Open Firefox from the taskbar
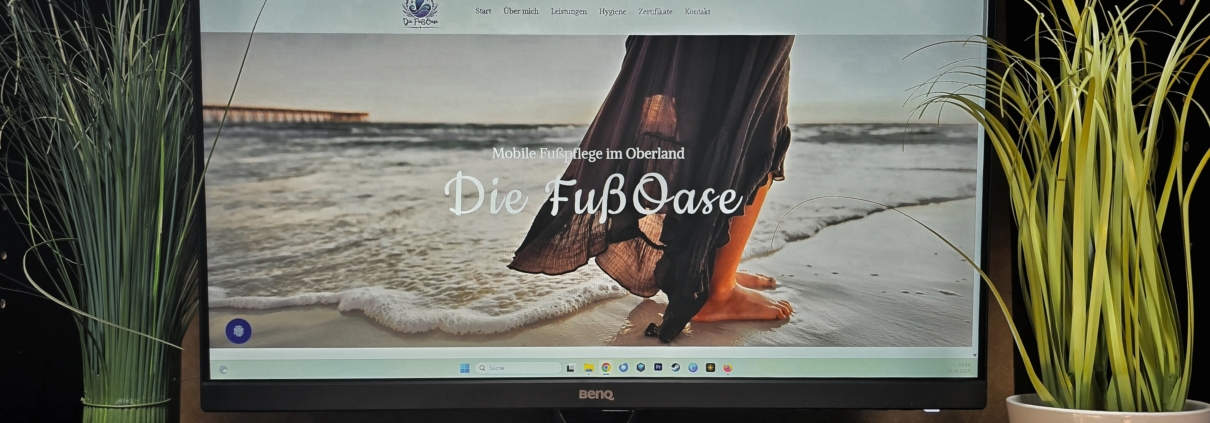 click(728, 368)
